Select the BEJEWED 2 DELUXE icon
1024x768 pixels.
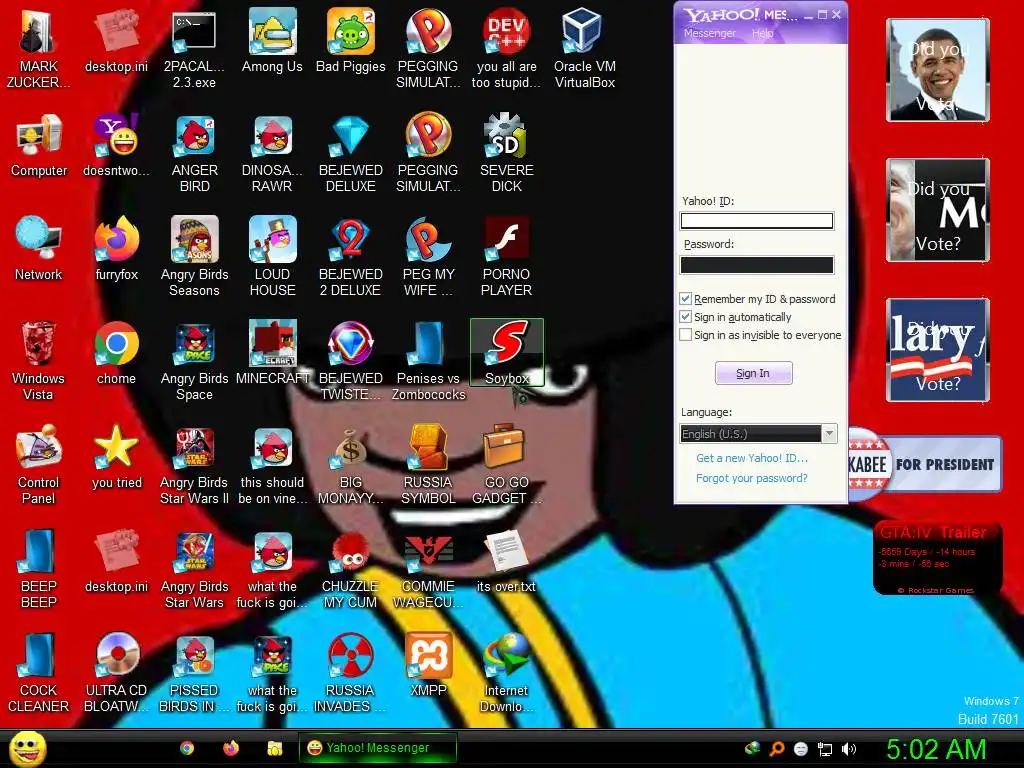click(351, 257)
